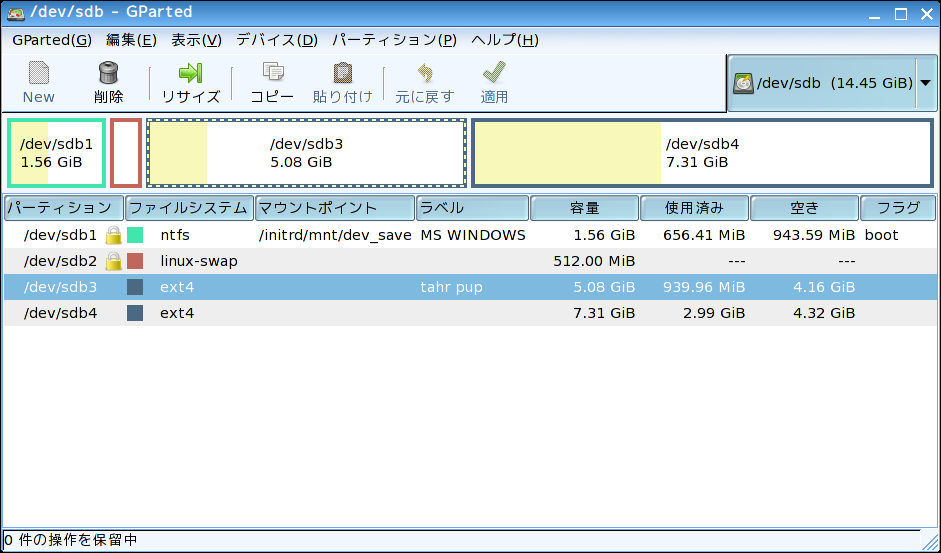Click the linux-swap file system cell
Image resolution: width=941 pixels, height=553 pixels.
point(199,261)
